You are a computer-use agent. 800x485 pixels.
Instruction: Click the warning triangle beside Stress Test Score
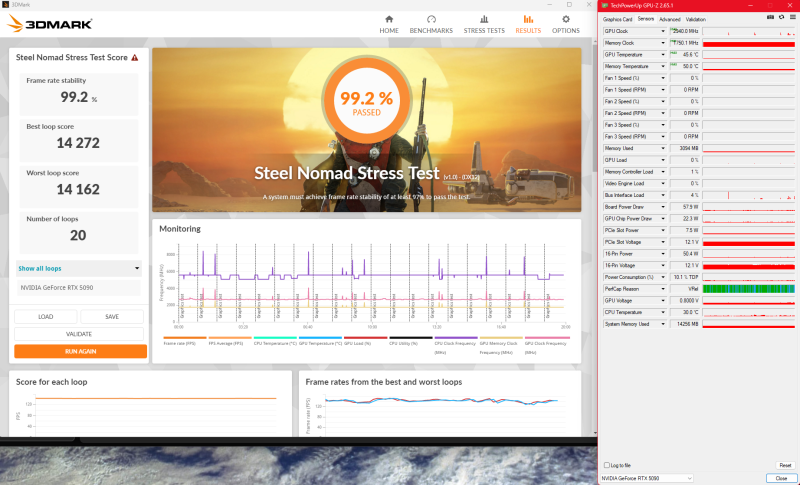tap(135, 58)
